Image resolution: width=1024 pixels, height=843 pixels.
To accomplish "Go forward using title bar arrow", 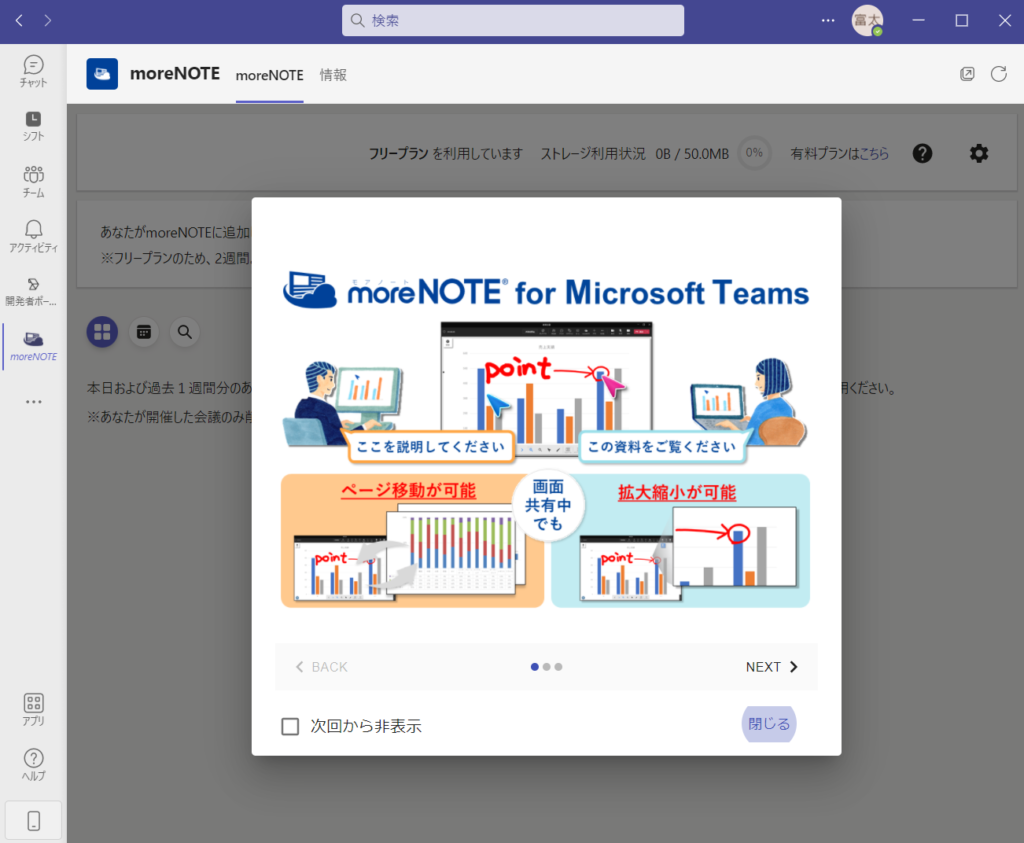I will coord(48,20).
